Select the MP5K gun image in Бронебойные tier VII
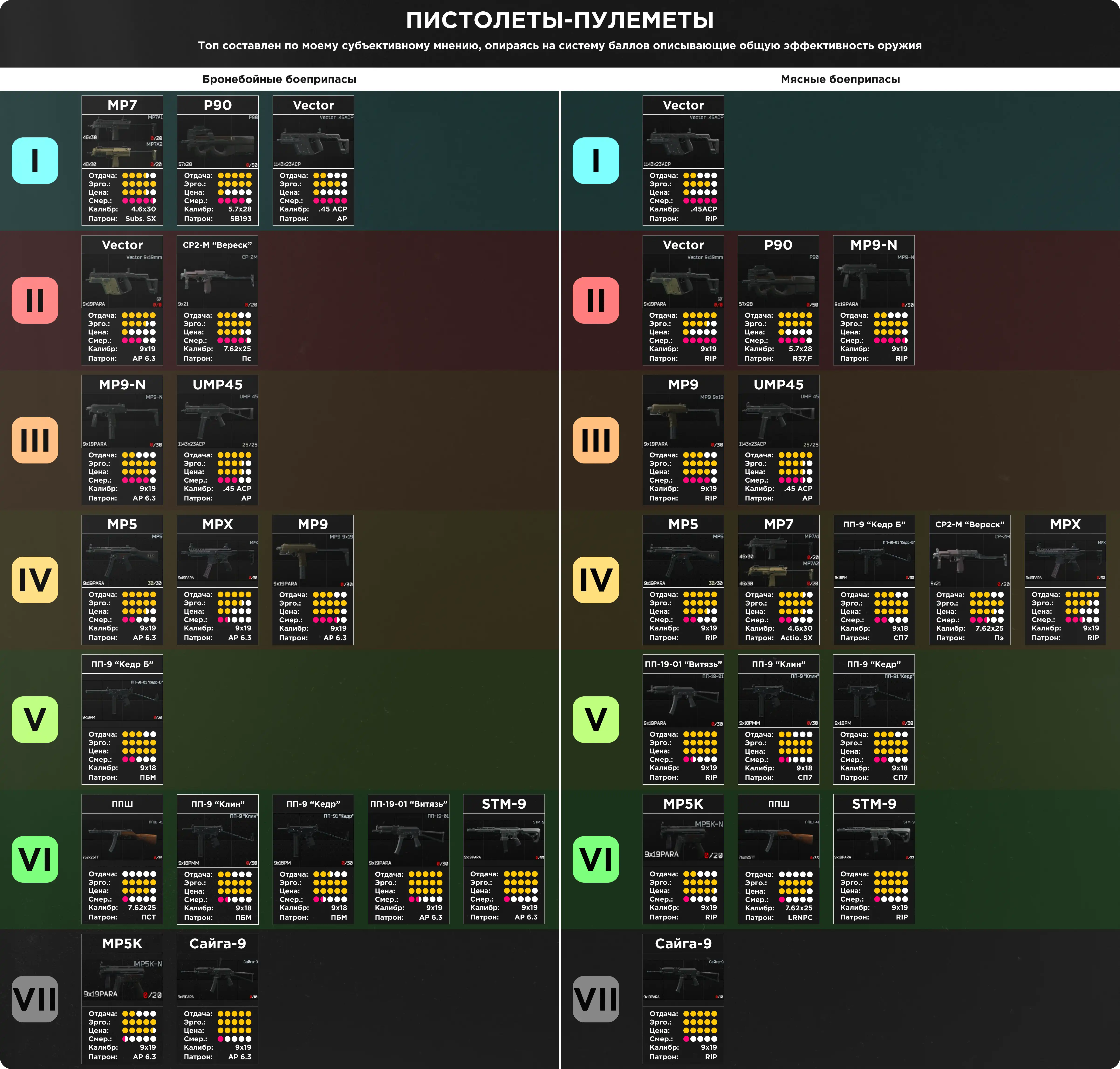This screenshot has height=1069, width=1120. 122,980
